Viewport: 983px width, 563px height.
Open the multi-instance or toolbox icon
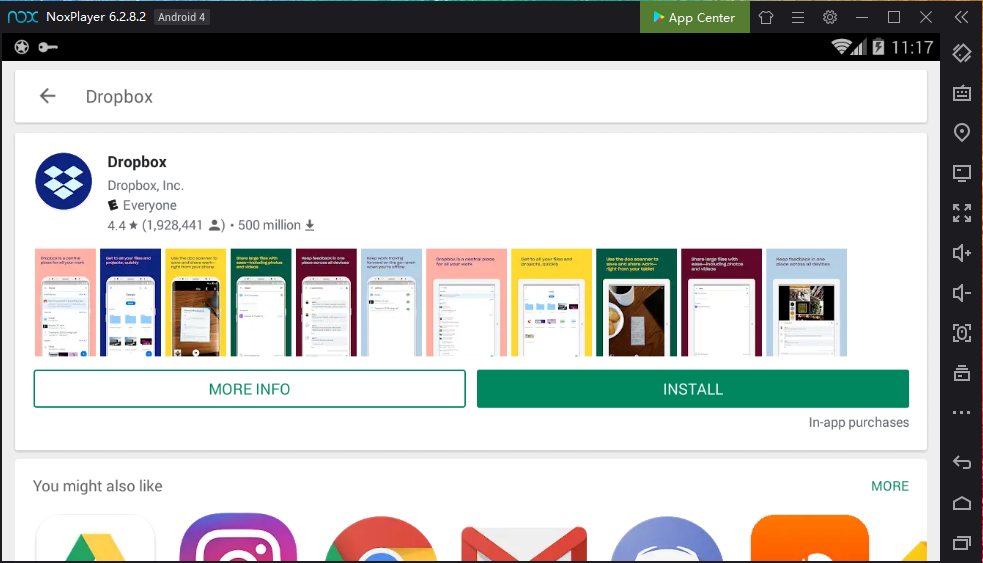962,373
